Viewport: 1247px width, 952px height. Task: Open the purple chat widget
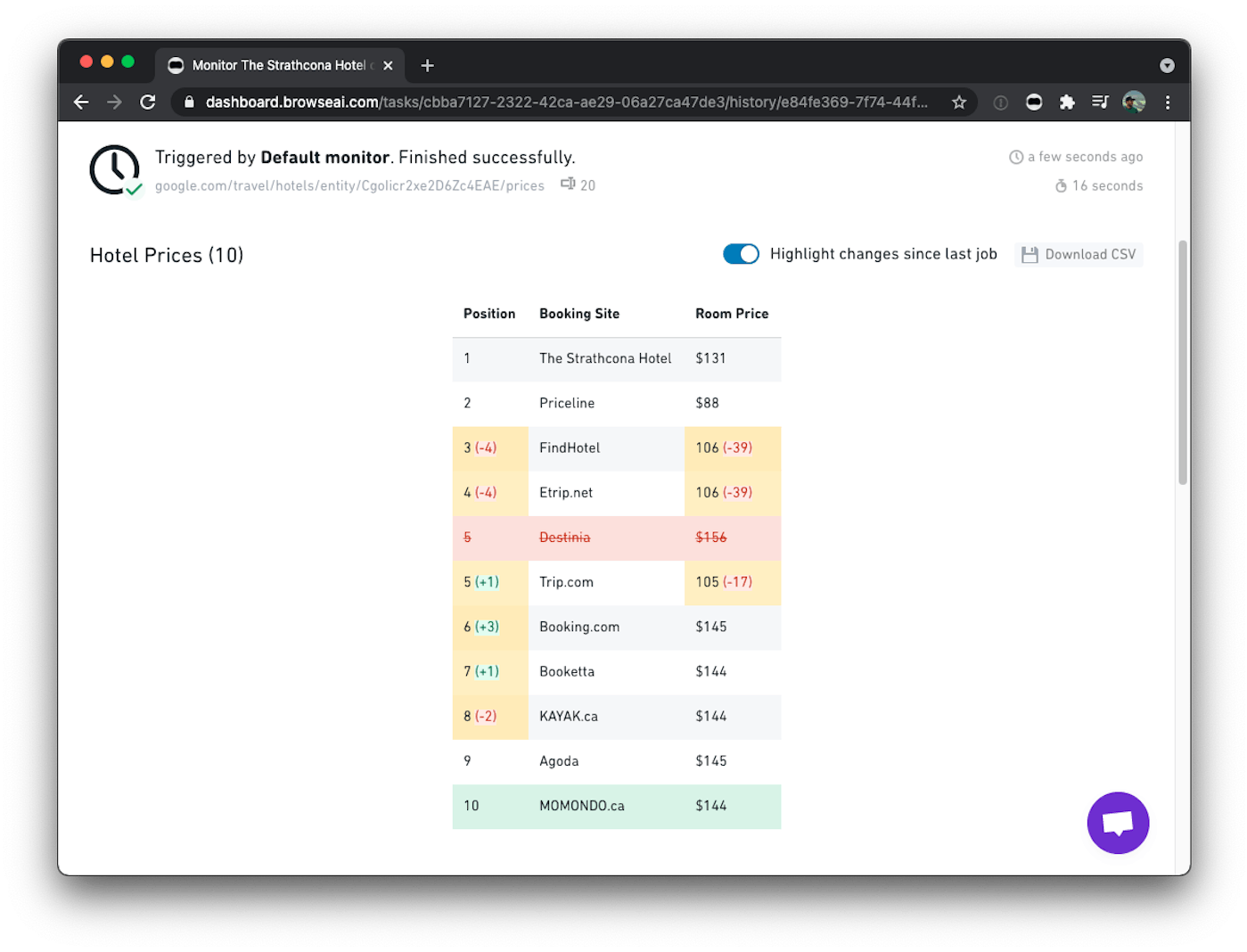[1118, 823]
